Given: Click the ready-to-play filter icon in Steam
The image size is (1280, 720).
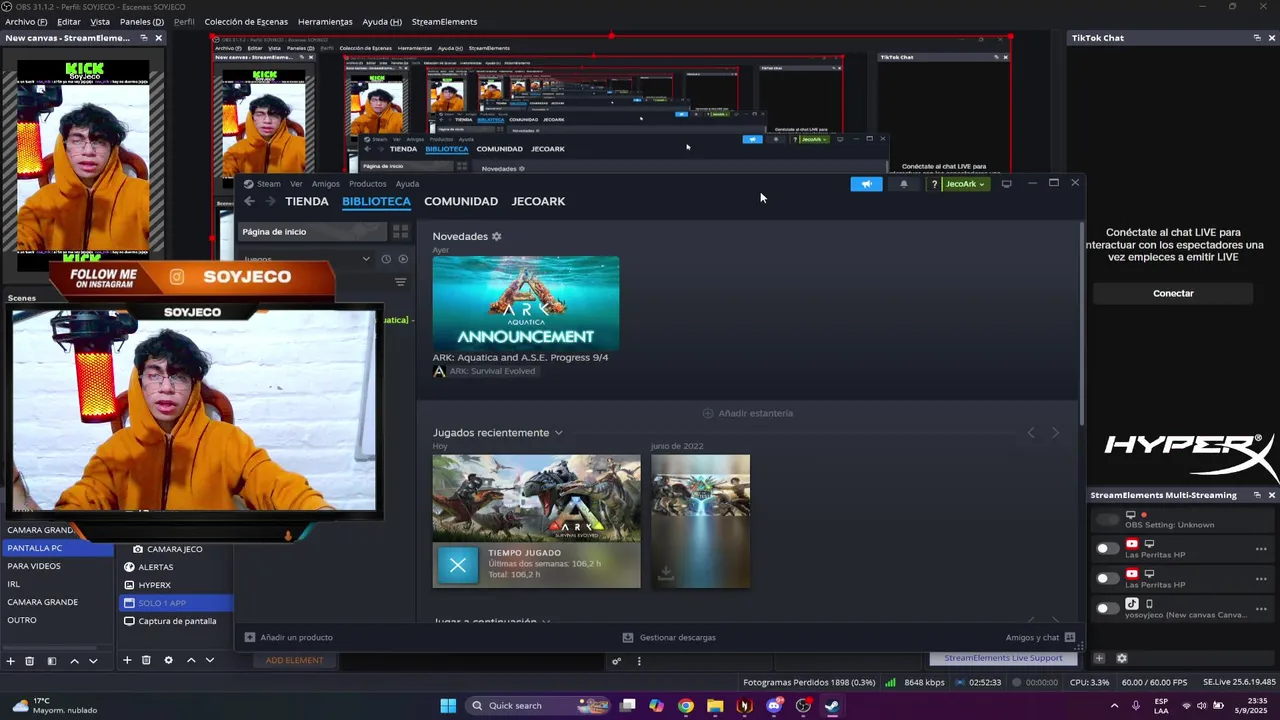Looking at the screenshot, I should (x=403, y=259).
